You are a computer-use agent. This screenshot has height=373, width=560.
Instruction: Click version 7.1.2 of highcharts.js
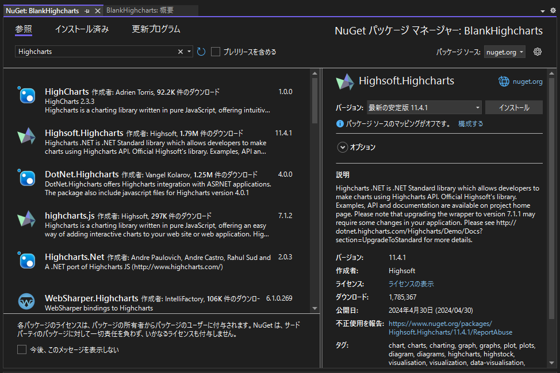click(285, 215)
